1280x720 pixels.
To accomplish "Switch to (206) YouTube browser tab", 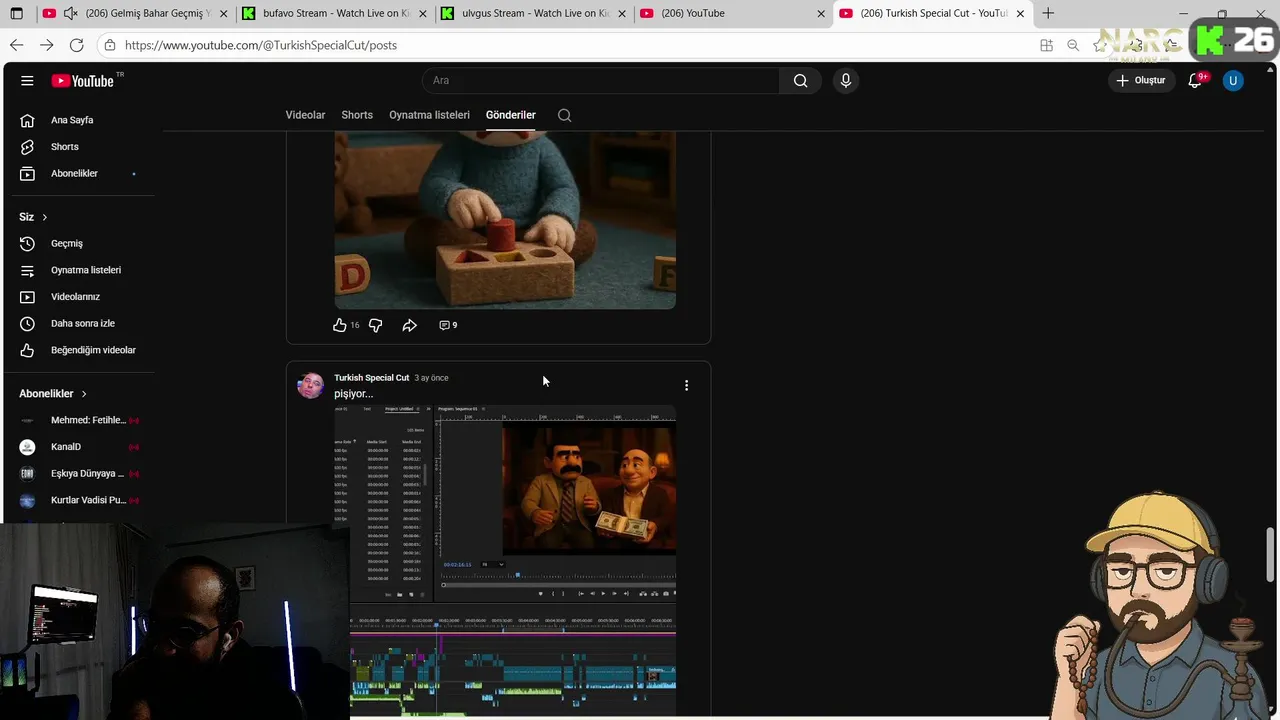I will pyautogui.click(x=730, y=13).
